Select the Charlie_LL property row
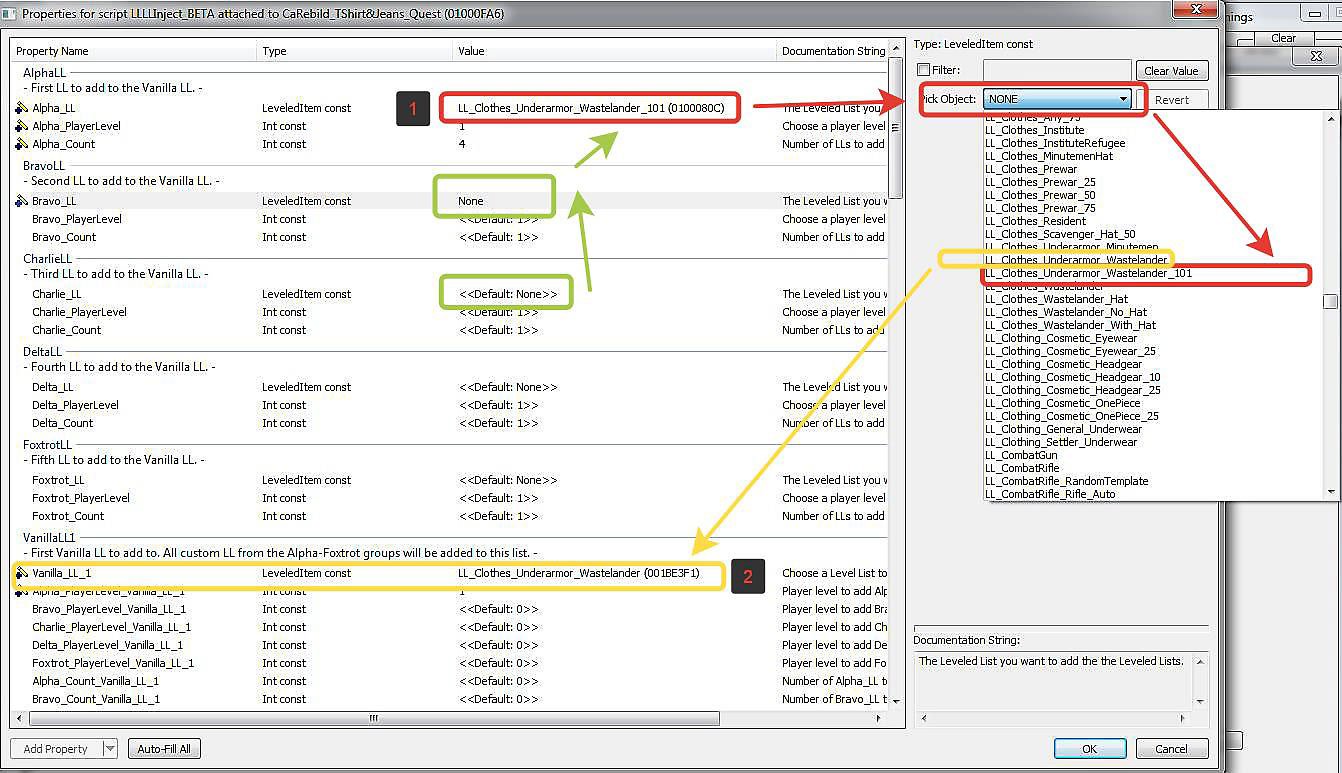The width and height of the screenshot is (1342, 773). coord(57,294)
